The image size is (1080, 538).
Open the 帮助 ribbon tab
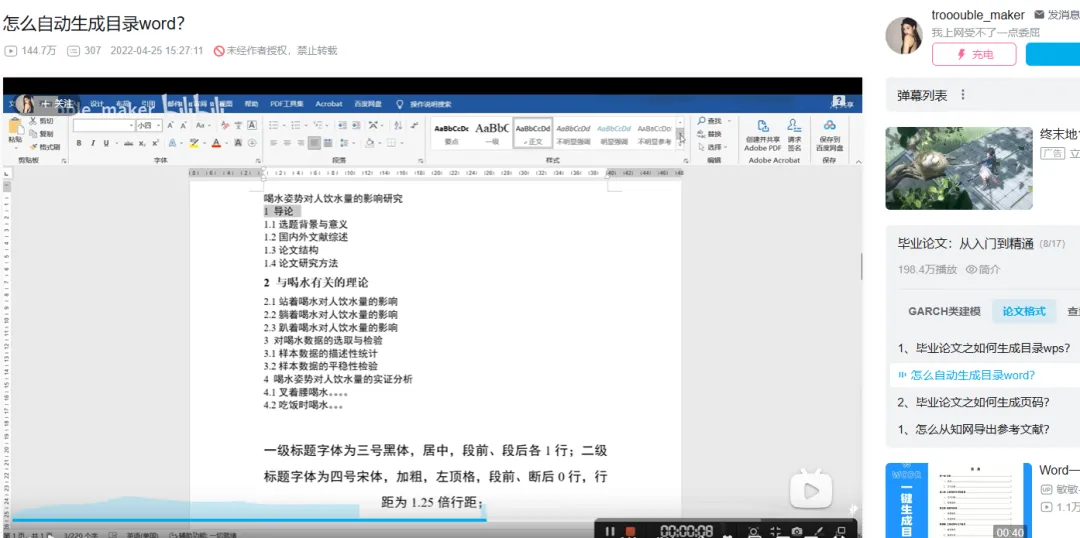coord(251,104)
